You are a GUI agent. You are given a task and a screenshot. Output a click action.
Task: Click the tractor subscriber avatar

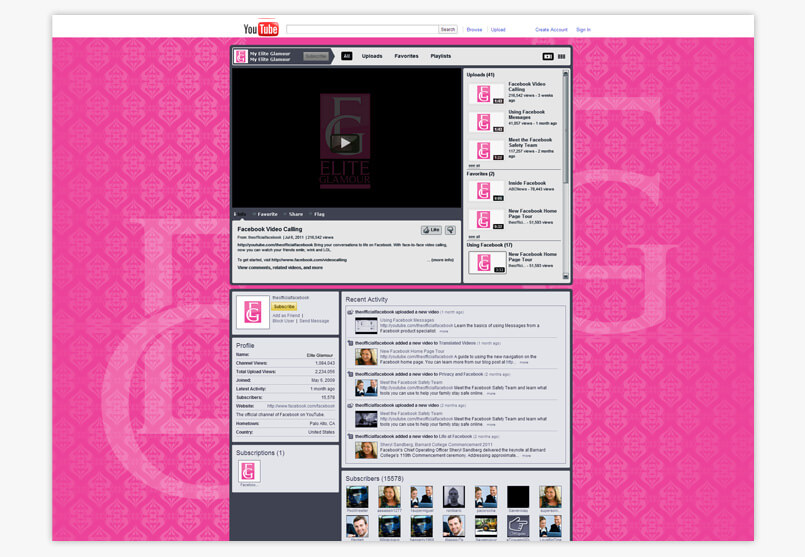click(486, 526)
